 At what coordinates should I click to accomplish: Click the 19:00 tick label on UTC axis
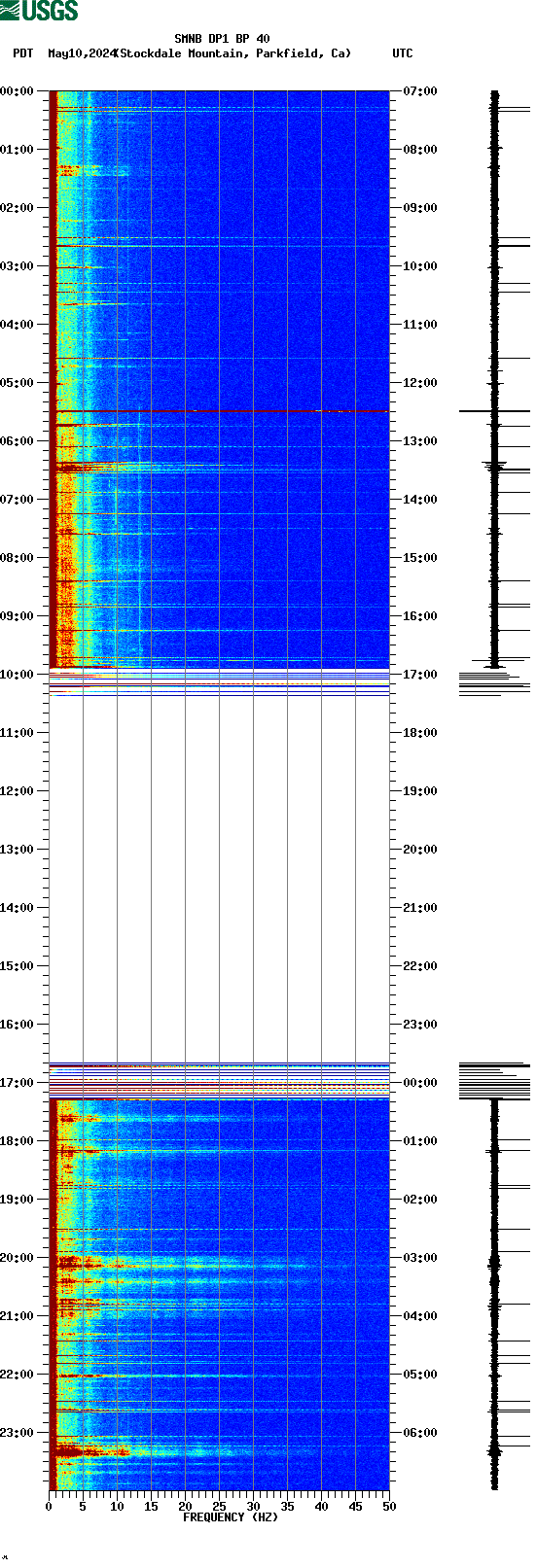tap(420, 791)
